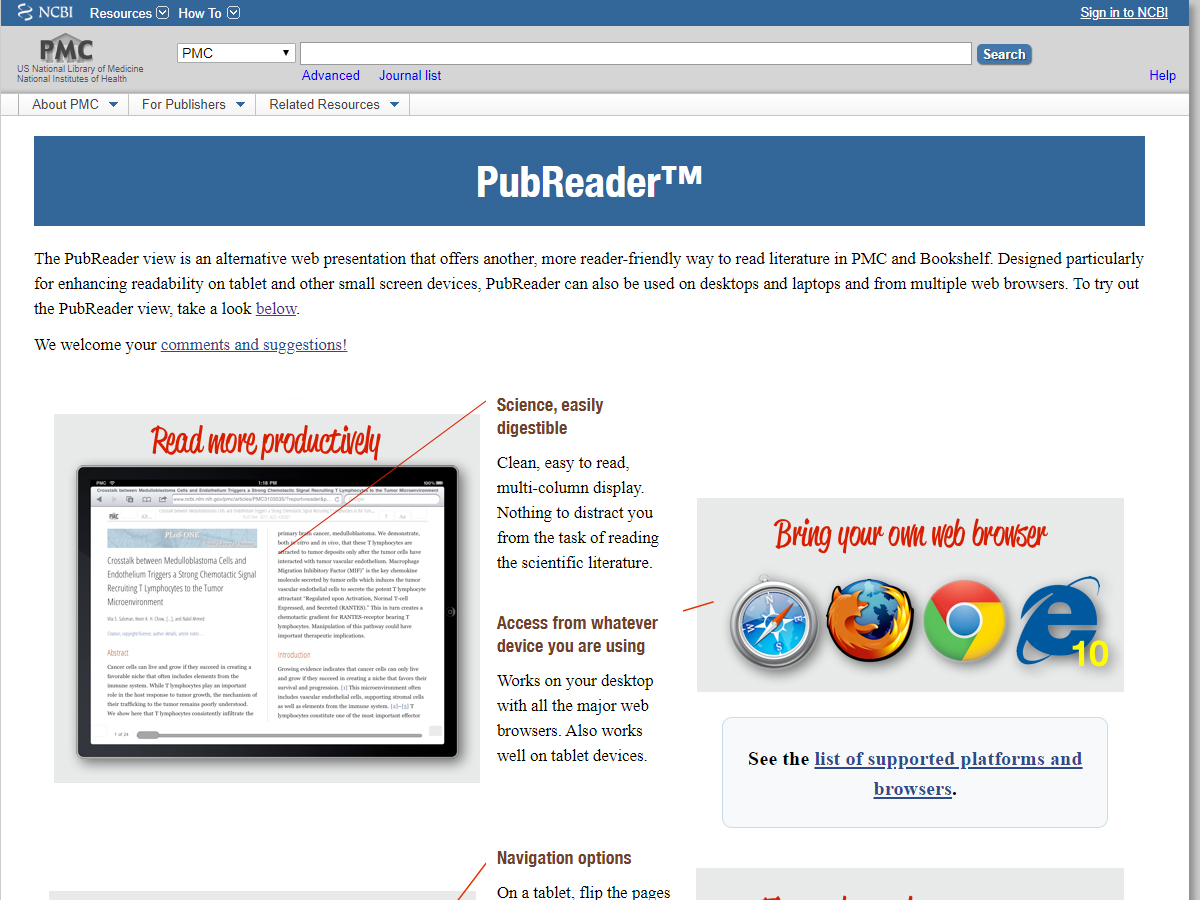Expand the For Publishers menu
The width and height of the screenshot is (1200, 900).
coord(192,104)
